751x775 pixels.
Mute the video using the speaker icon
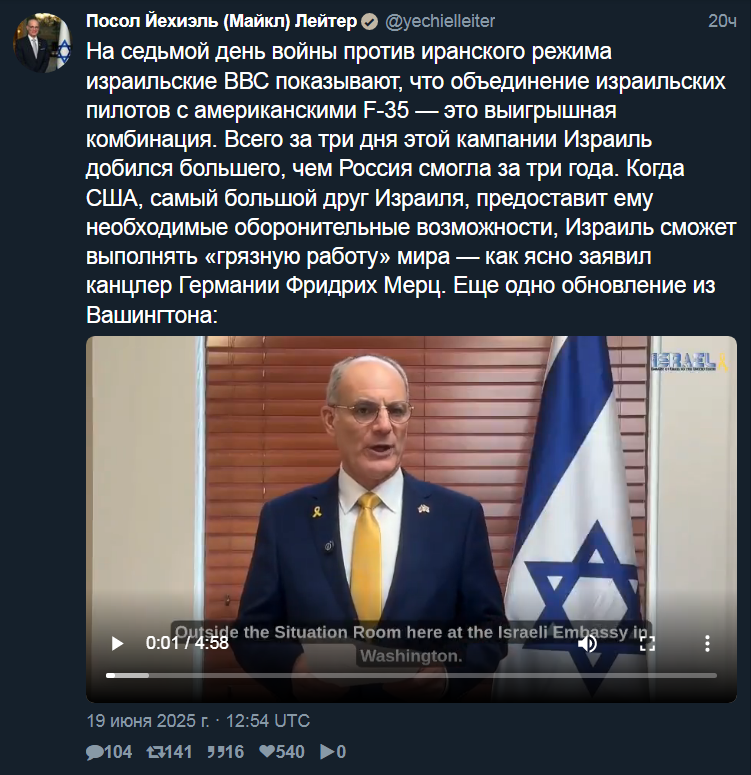pos(588,644)
